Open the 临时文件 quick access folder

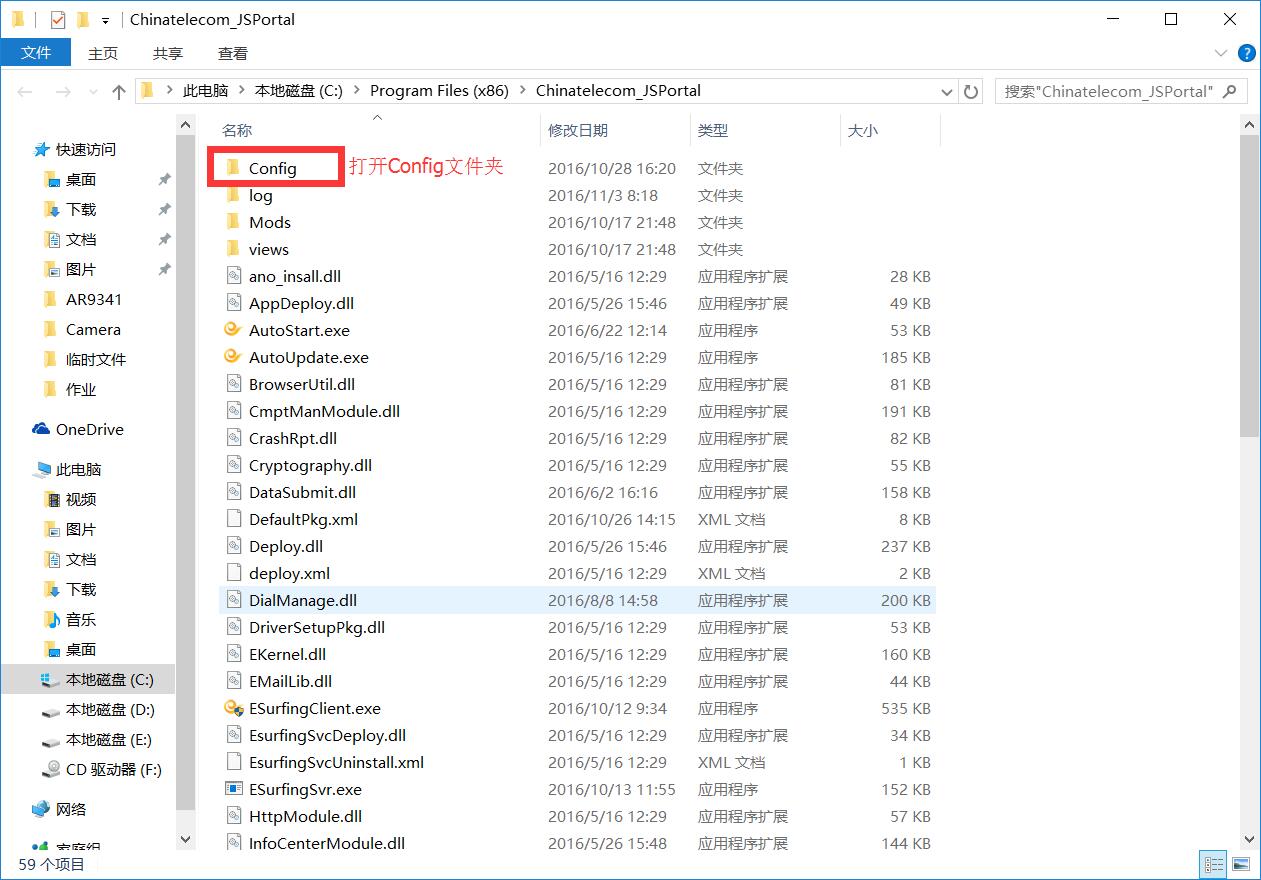[84, 359]
